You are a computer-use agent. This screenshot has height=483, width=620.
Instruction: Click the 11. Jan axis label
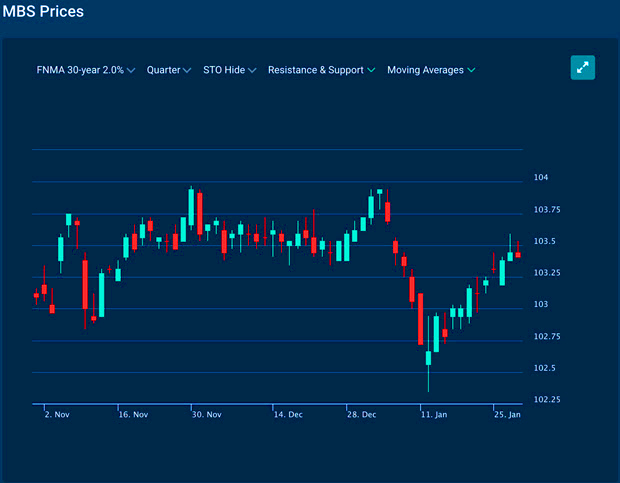434,414
